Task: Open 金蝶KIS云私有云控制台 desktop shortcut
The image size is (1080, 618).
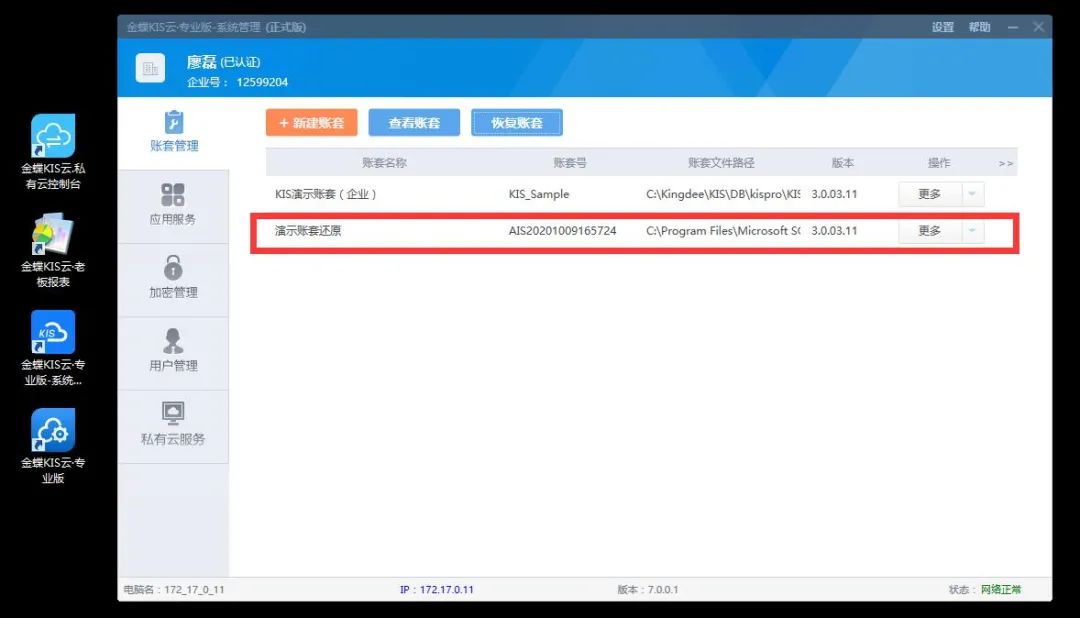Action: coord(53,152)
